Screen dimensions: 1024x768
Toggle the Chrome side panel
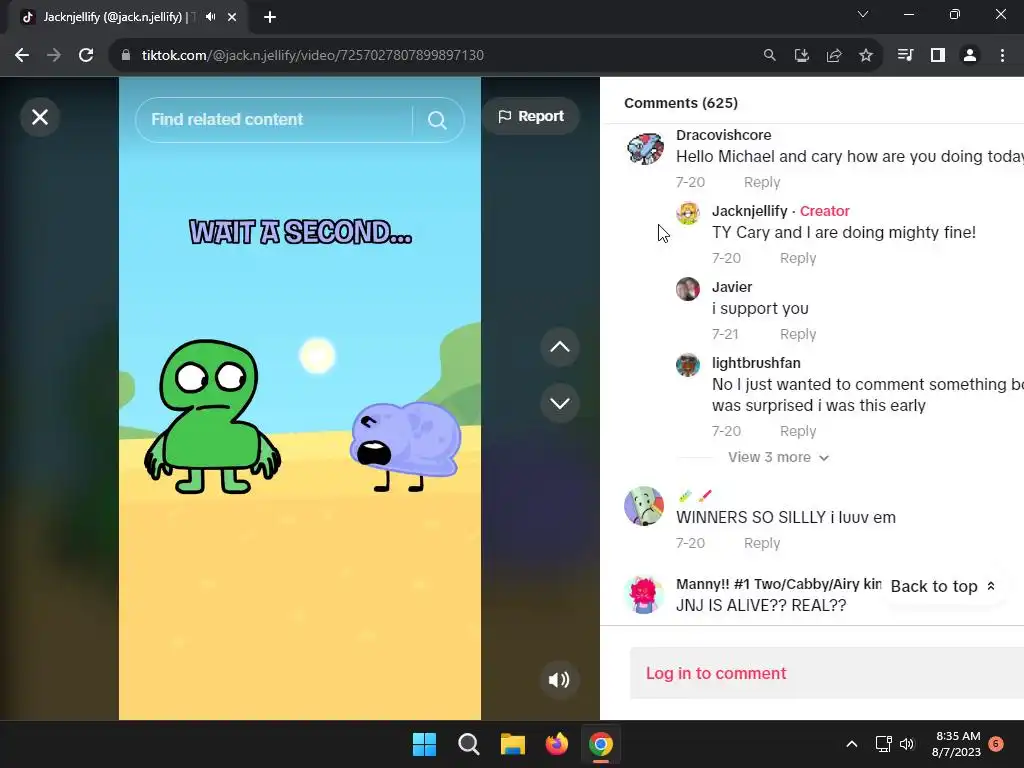[938, 56]
